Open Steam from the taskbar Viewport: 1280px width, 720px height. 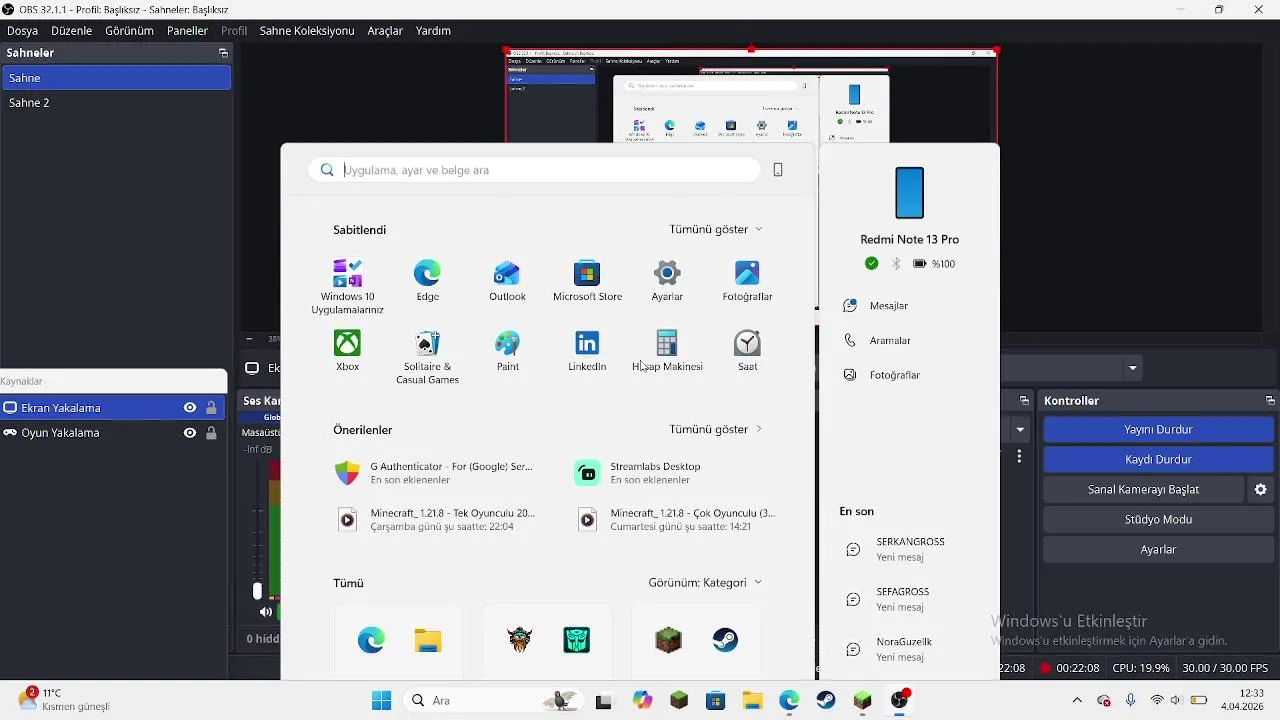click(826, 701)
